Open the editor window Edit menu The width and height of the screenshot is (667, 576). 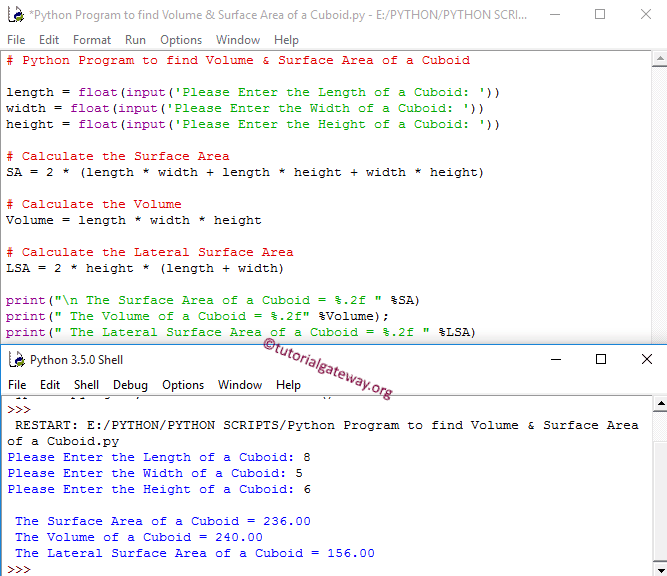(49, 40)
